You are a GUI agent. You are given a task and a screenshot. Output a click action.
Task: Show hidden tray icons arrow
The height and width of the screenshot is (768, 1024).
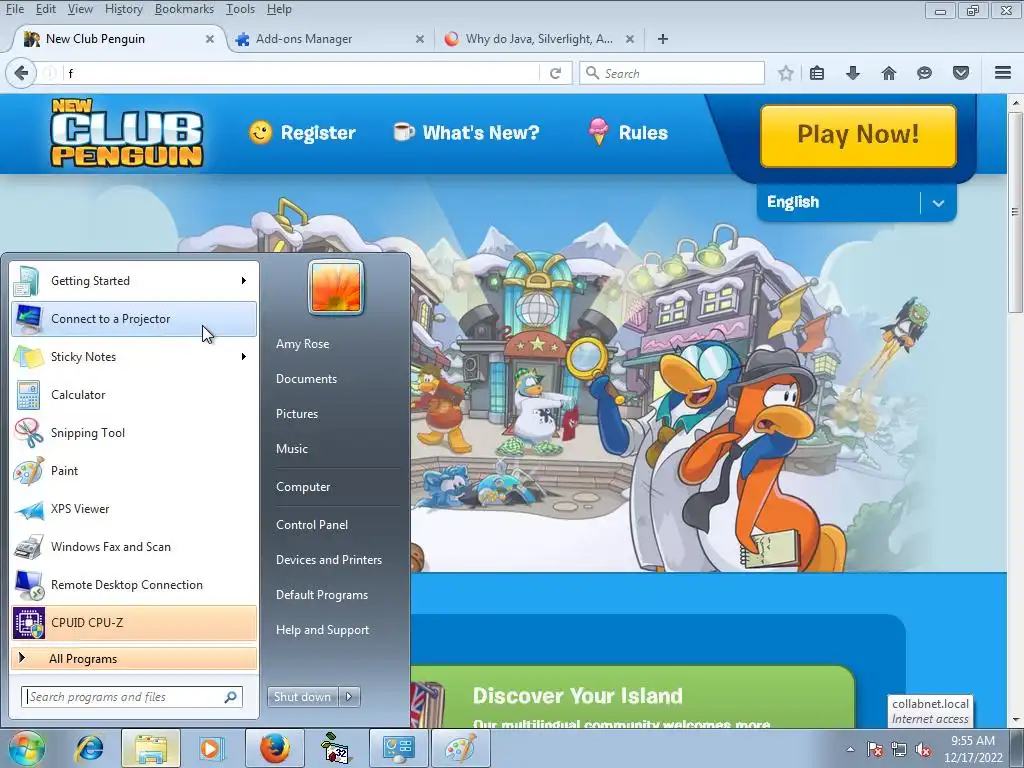[x=850, y=749]
